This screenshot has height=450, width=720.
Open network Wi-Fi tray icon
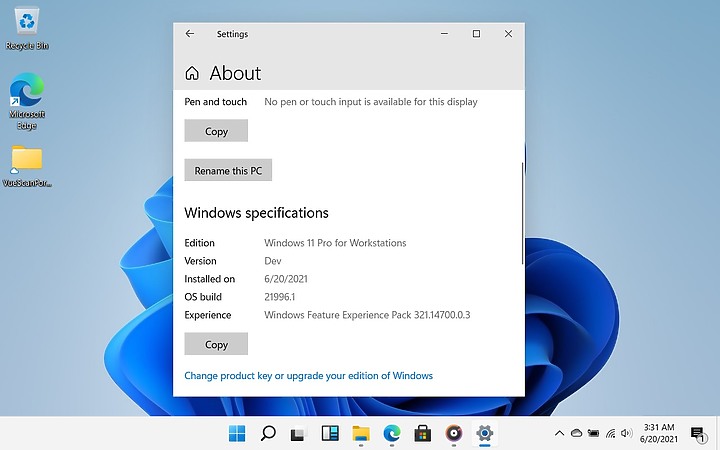pos(610,433)
